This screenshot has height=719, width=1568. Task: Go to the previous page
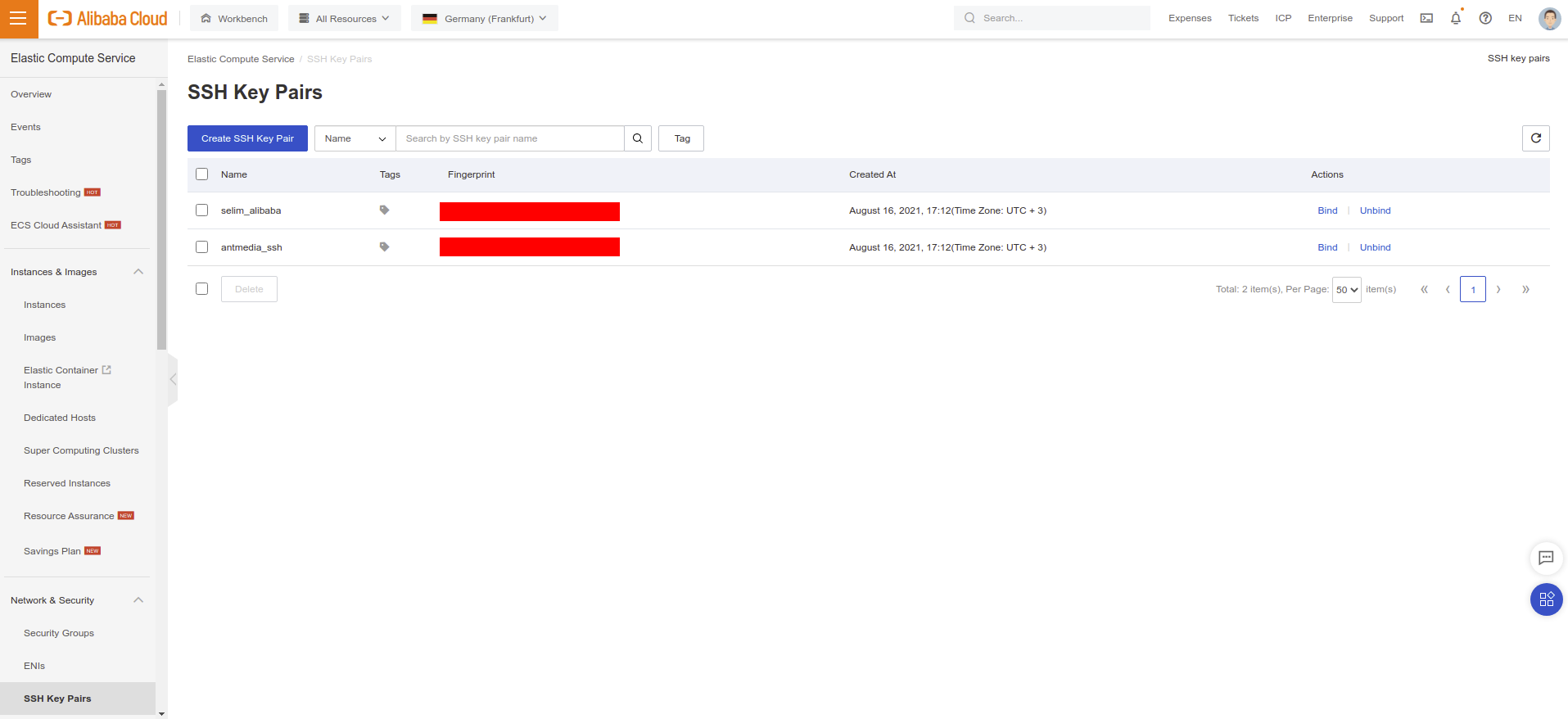[1448, 289]
